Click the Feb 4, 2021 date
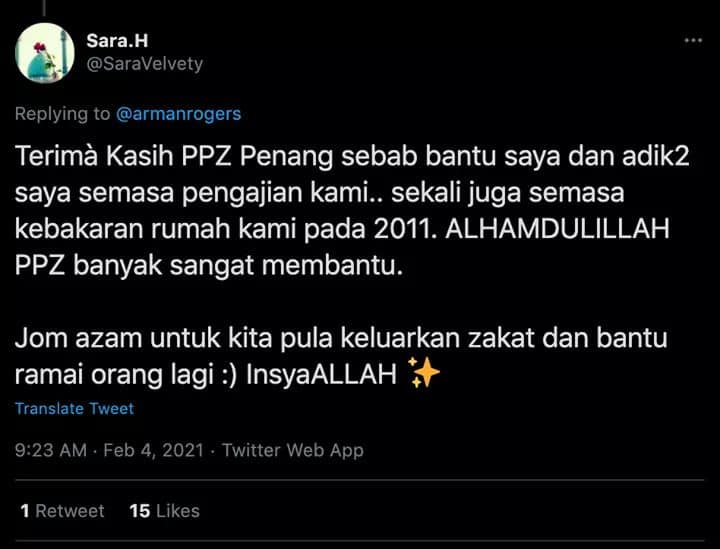Screen dimensions: 720x549 153,450
